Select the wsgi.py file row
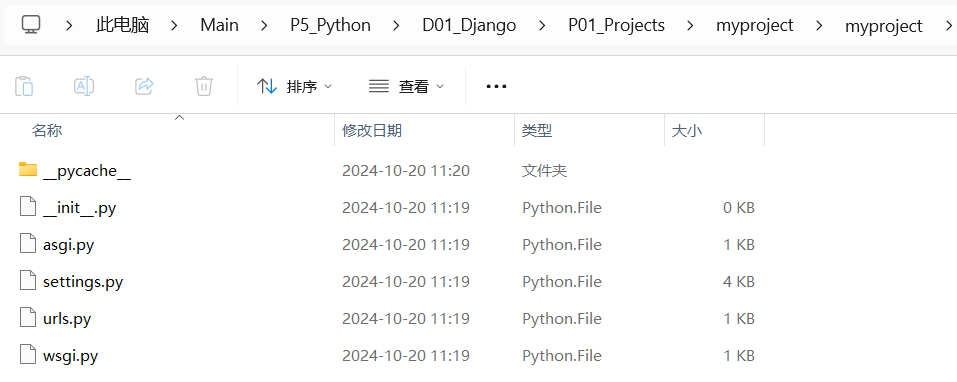This screenshot has width=957, height=382. point(391,355)
